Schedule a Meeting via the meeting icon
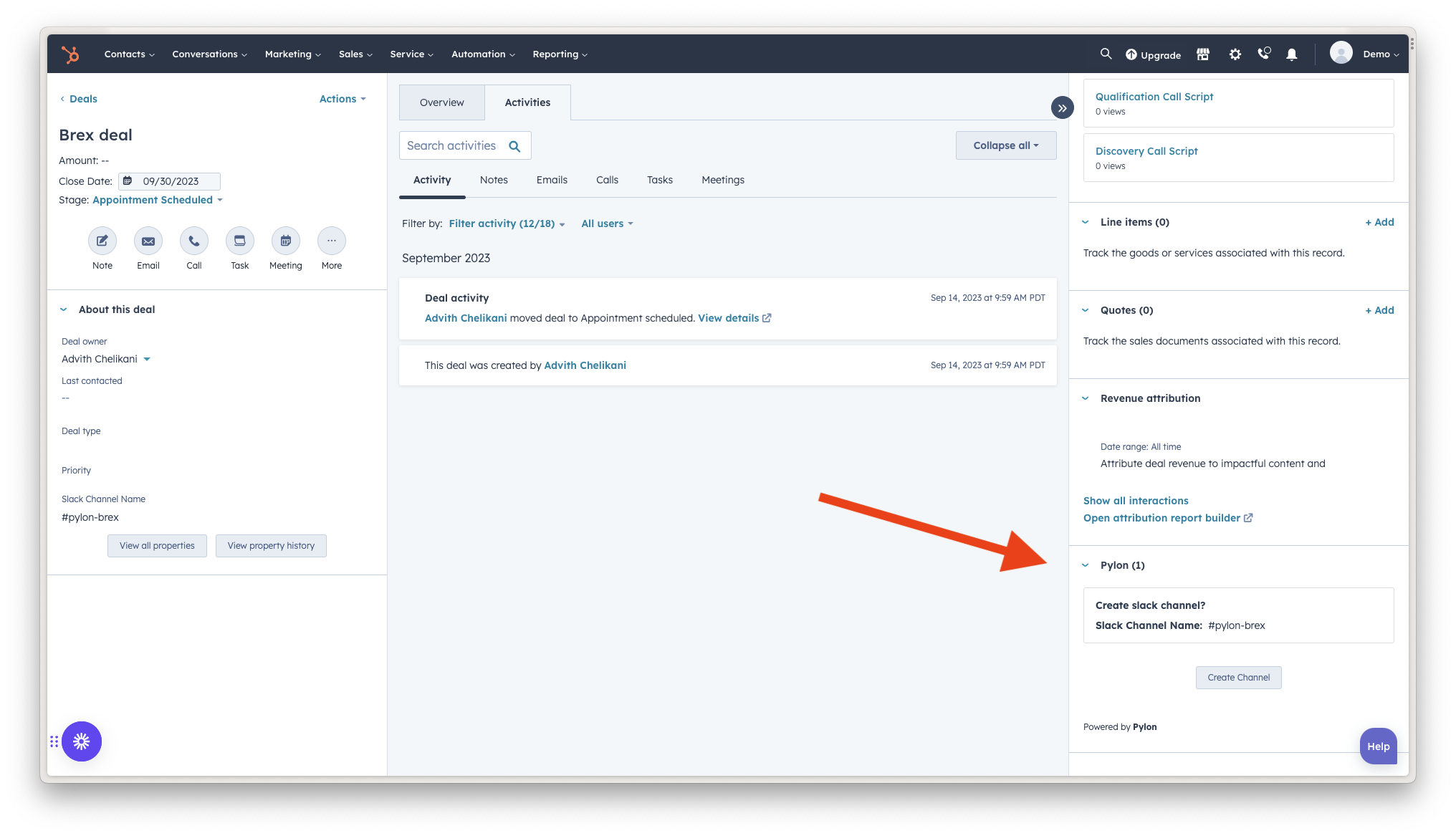 285,241
